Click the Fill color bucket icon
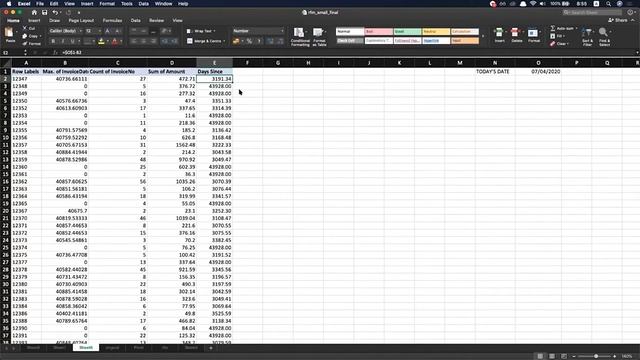Viewport: 640px width, 360px height. click(x=101, y=41)
